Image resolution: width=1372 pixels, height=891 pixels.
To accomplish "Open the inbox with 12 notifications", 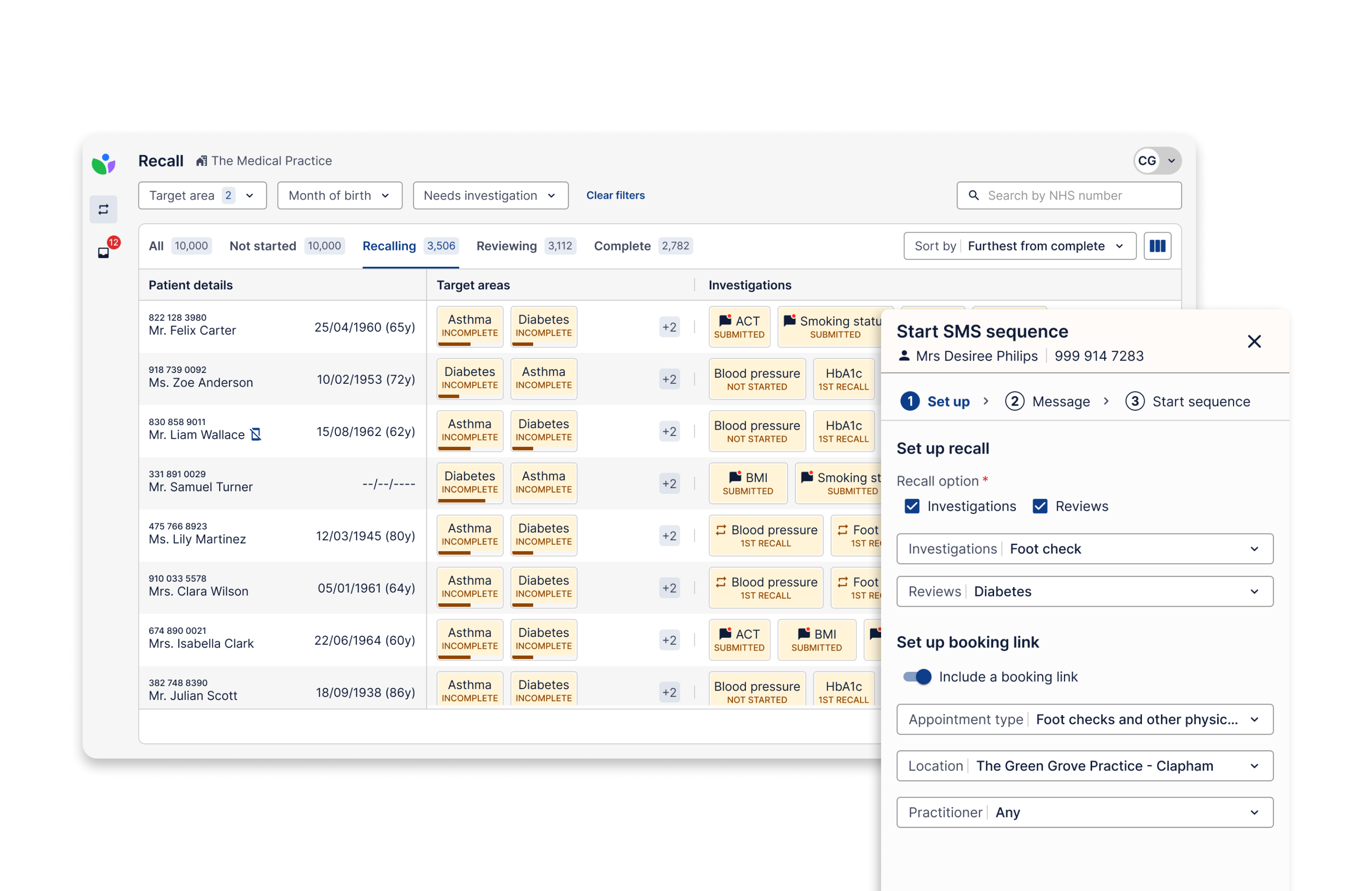I will [104, 252].
